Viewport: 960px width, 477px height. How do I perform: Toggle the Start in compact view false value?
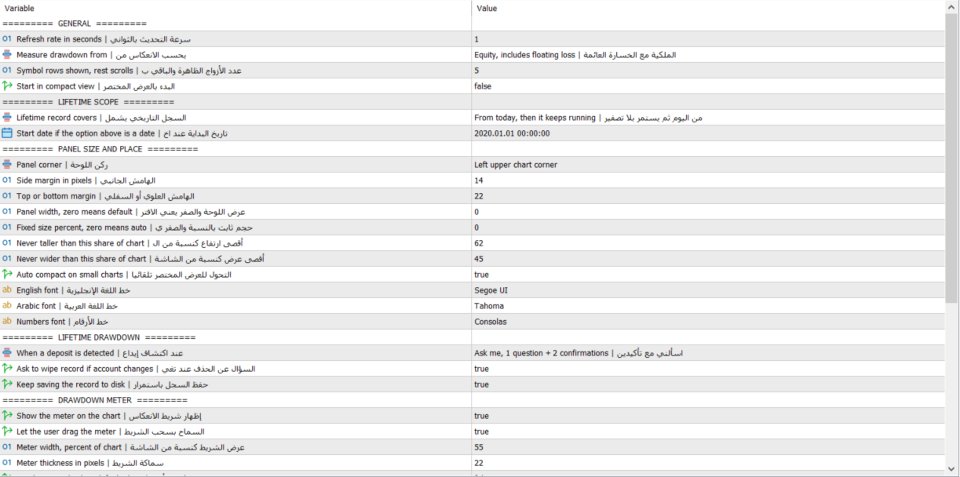click(x=708, y=86)
